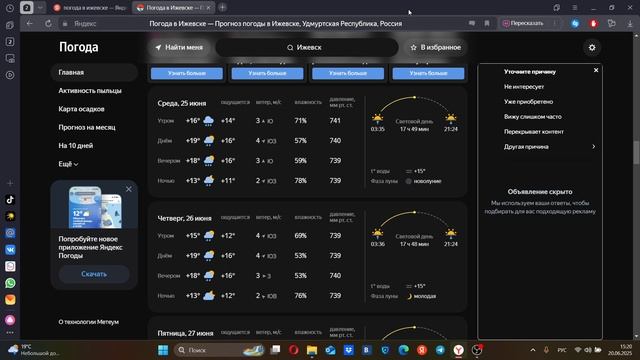
Task: Click the Windows taskbar search box
Action: [x=219, y=350]
